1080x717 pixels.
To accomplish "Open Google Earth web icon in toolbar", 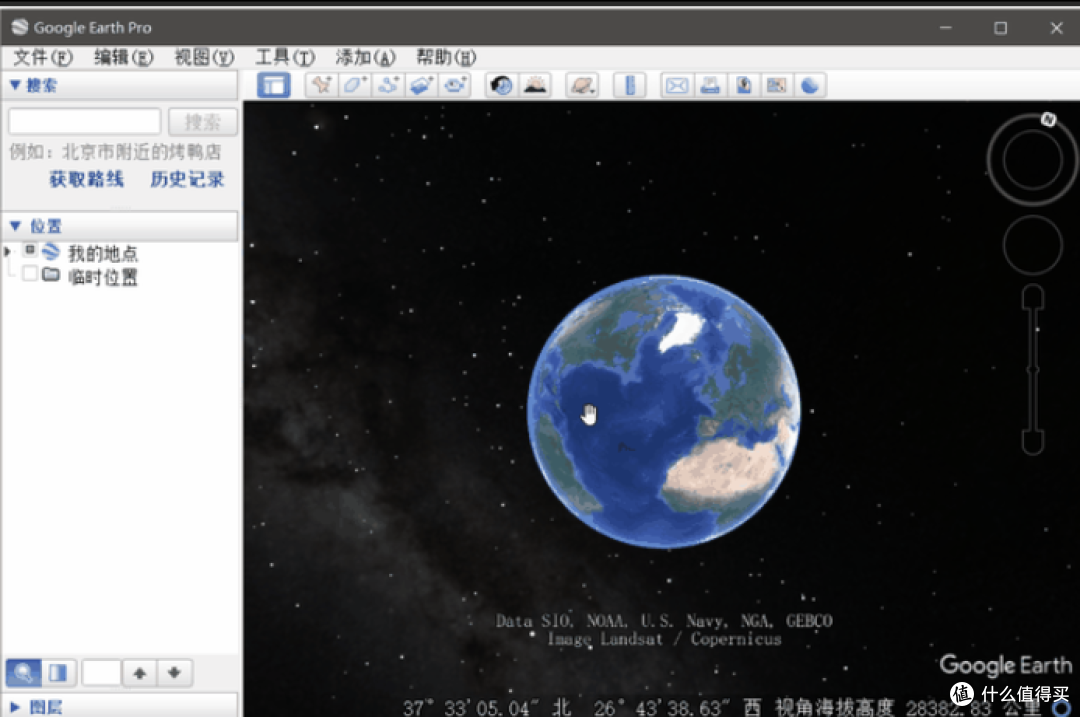I will pyautogui.click(x=810, y=85).
